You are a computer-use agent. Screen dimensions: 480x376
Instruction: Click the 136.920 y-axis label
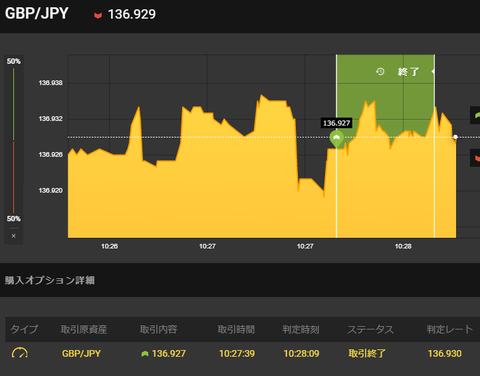(x=50, y=190)
